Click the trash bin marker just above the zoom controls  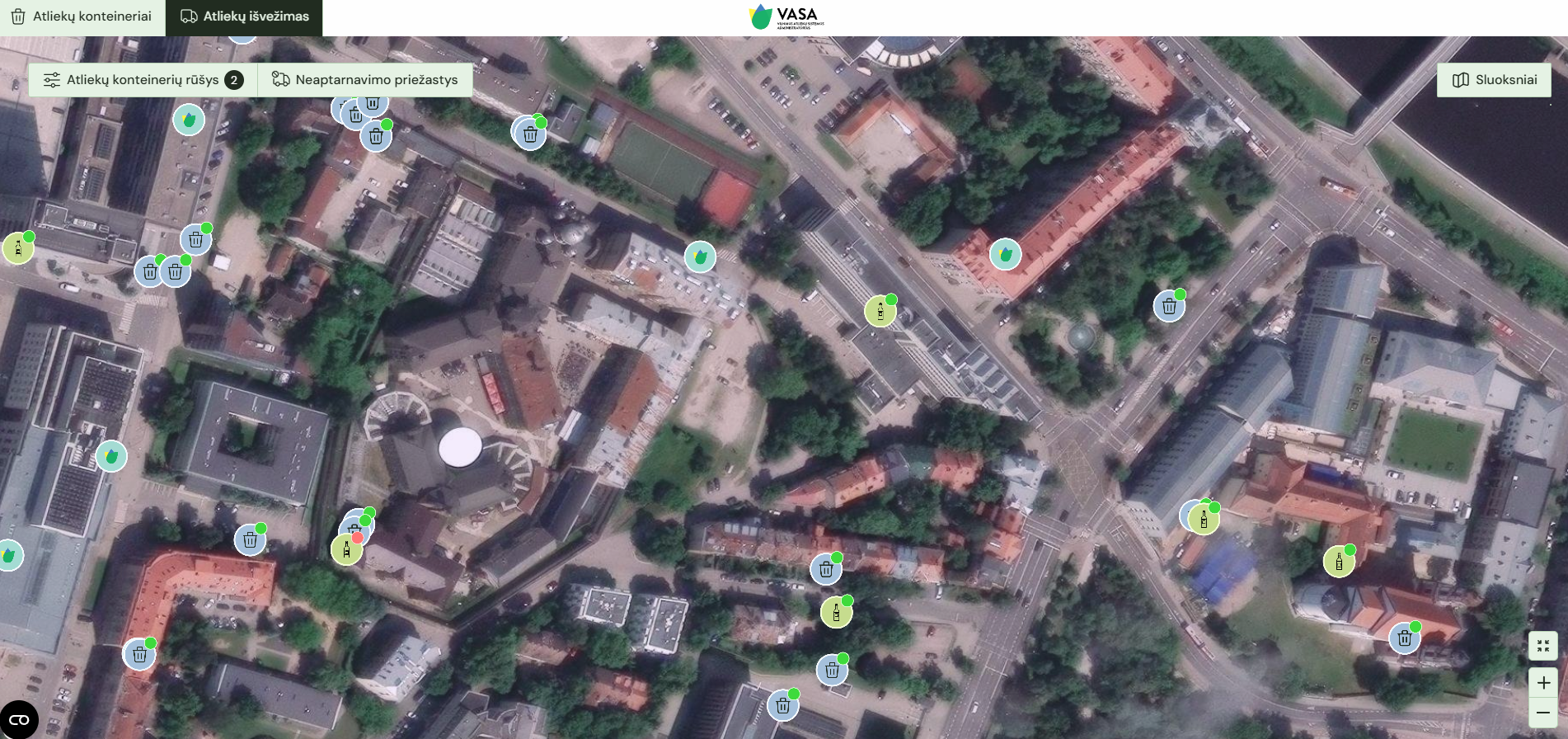[x=1404, y=638]
